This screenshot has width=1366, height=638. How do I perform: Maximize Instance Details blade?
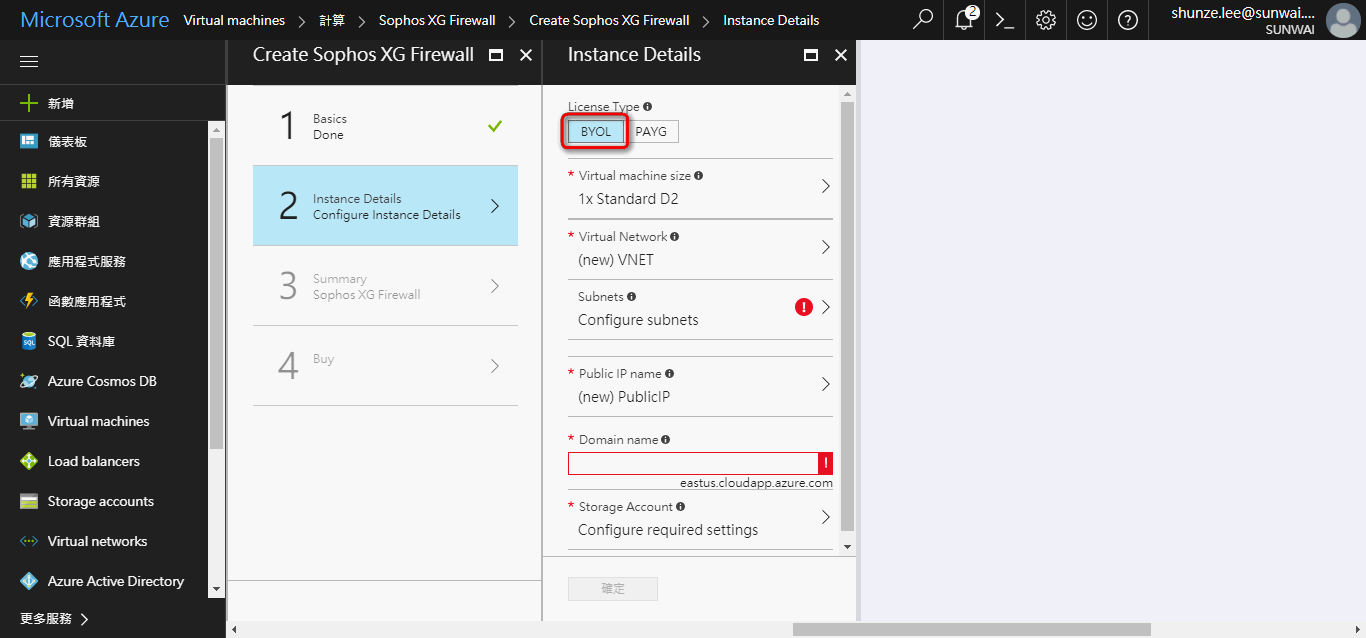(x=811, y=55)
